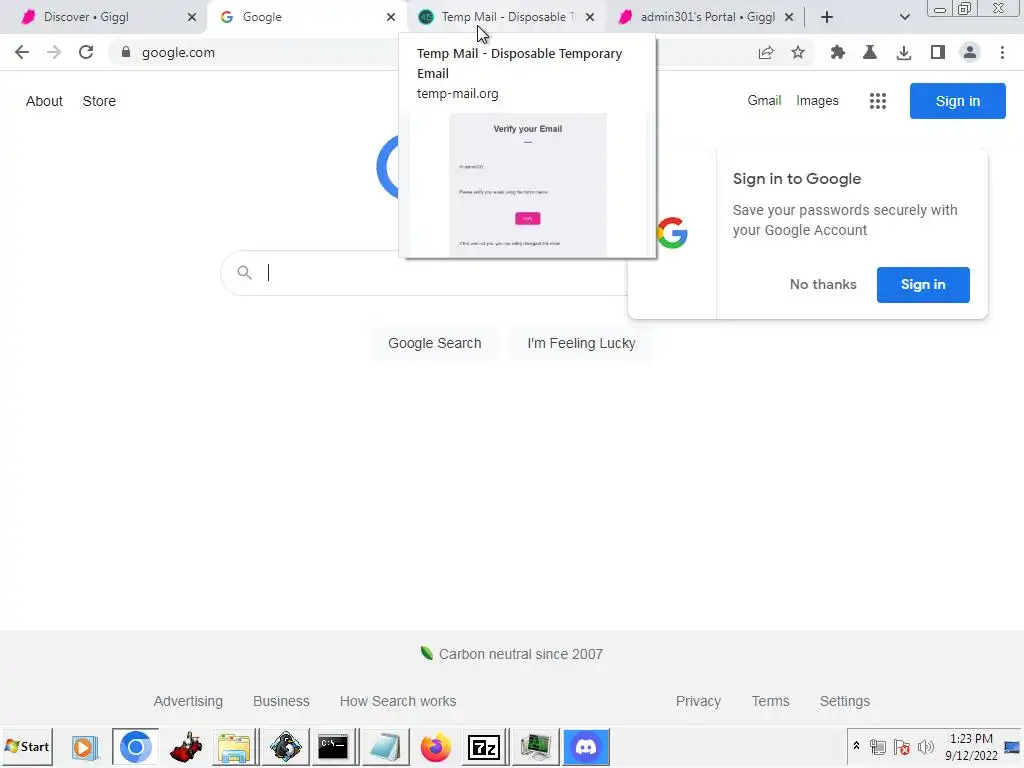Image resolution: width=1024 pixels, height=768 pixels.
Task: Open the Business footer link
Action: (281, 701)
